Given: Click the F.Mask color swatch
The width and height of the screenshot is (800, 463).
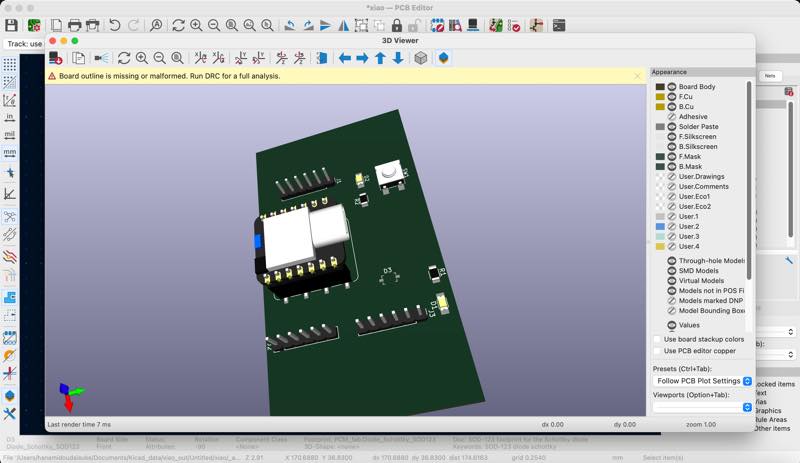Looking at the screenshot, I should coord(660,157).
